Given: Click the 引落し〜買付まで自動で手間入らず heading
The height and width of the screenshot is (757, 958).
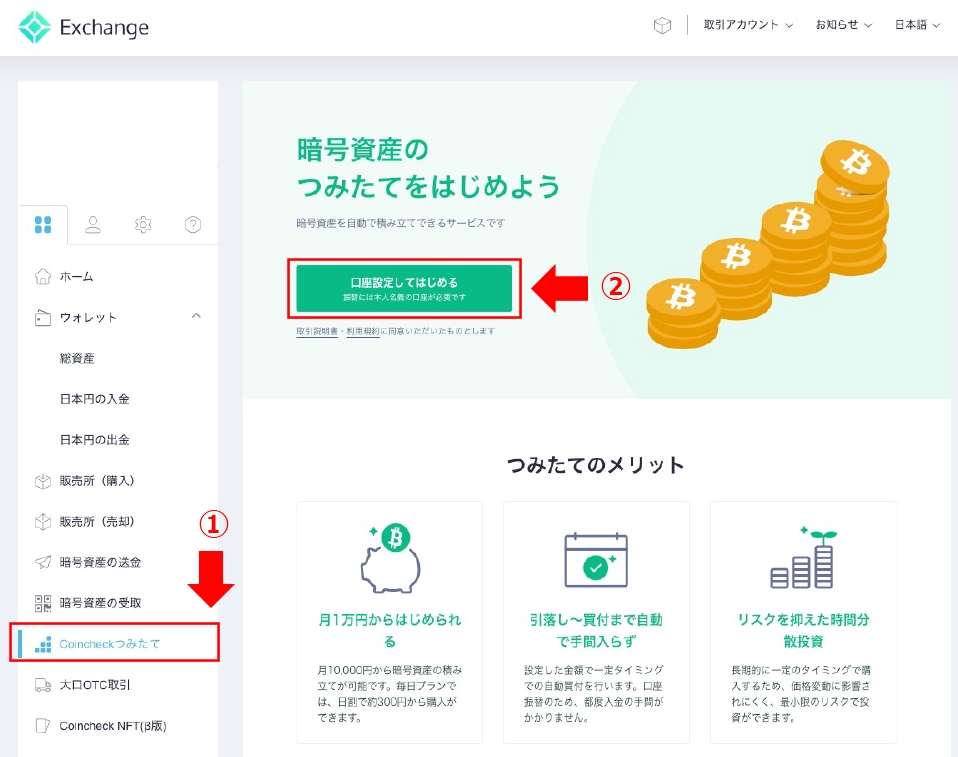Looking at the screenshot, I should coord(596,631).
